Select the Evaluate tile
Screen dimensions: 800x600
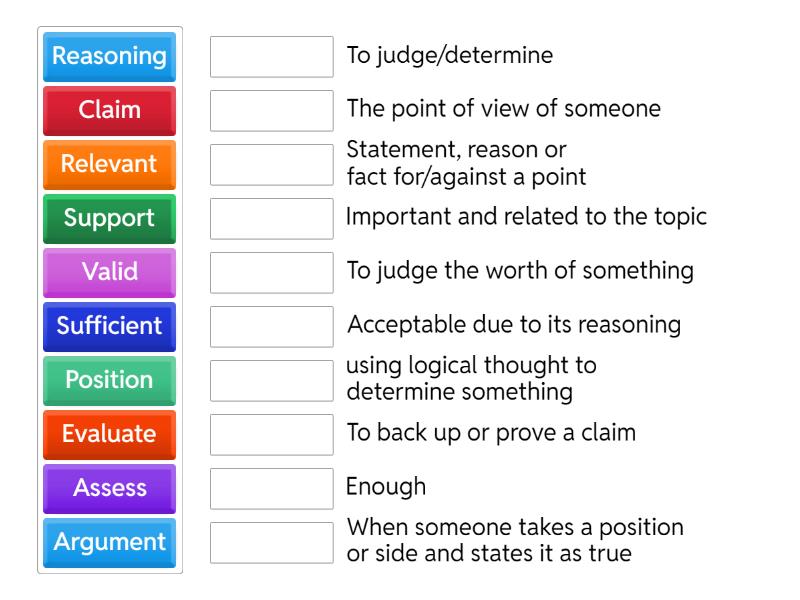click(x=108, y=435)
